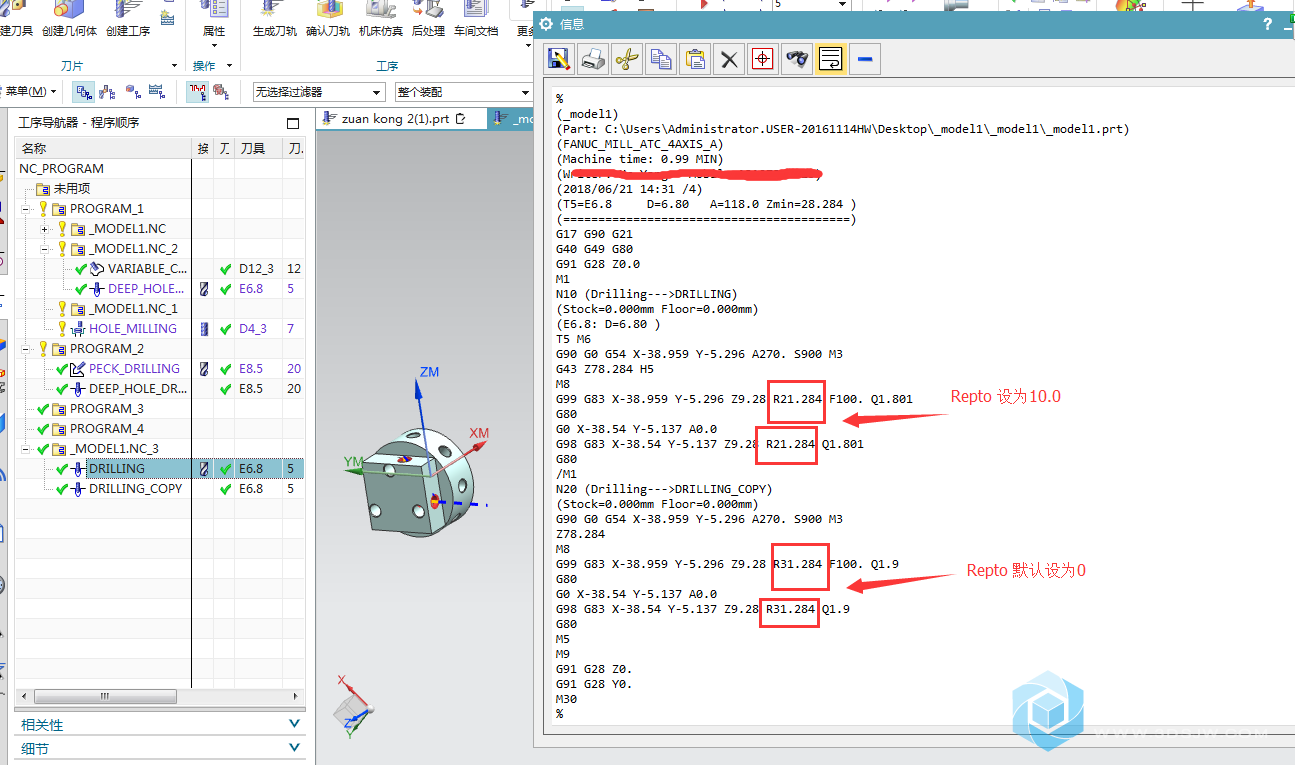Select the PROGRAM_3 group
The height and width of the screenshot is (765, 1295).
pyautogui.click(x=107, y=409)
